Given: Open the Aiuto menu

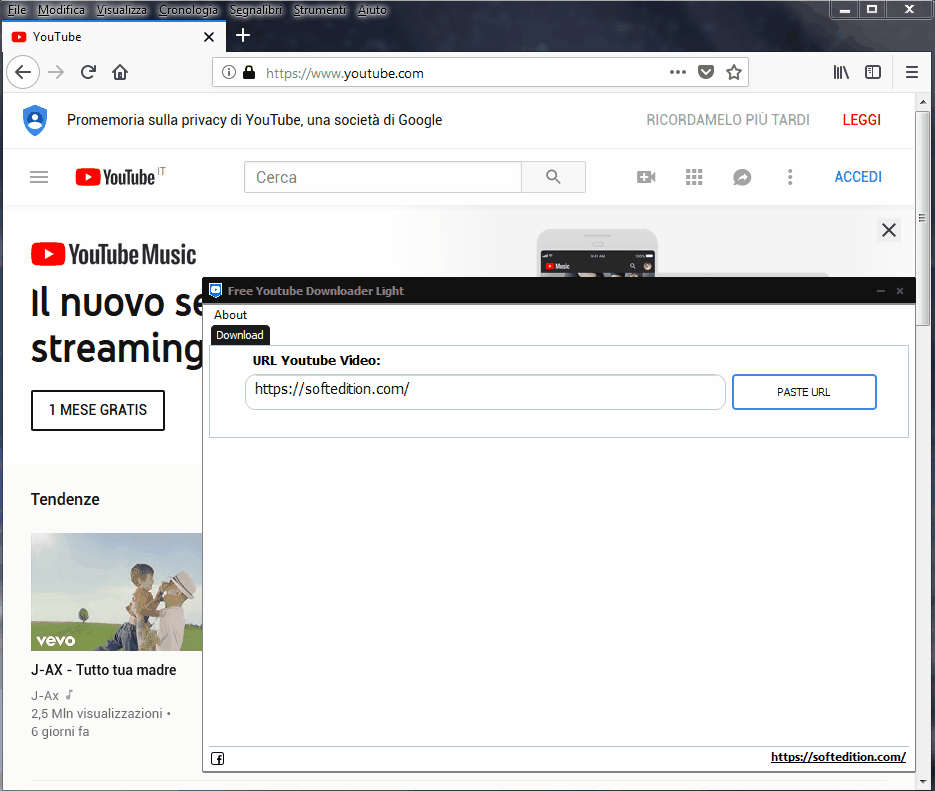Looking at the screenshot, I should tap(372, 10).
